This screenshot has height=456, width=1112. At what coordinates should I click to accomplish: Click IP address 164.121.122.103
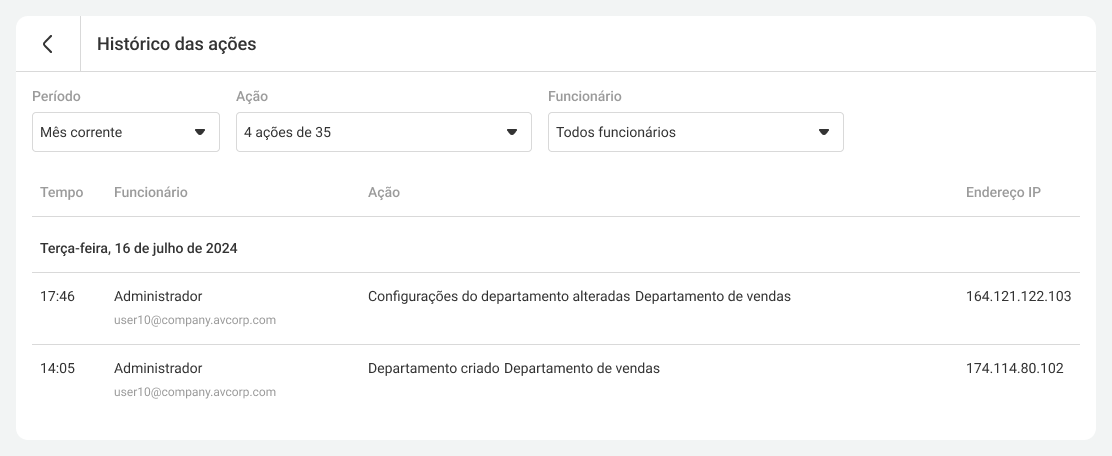[x=1018, y=296]
